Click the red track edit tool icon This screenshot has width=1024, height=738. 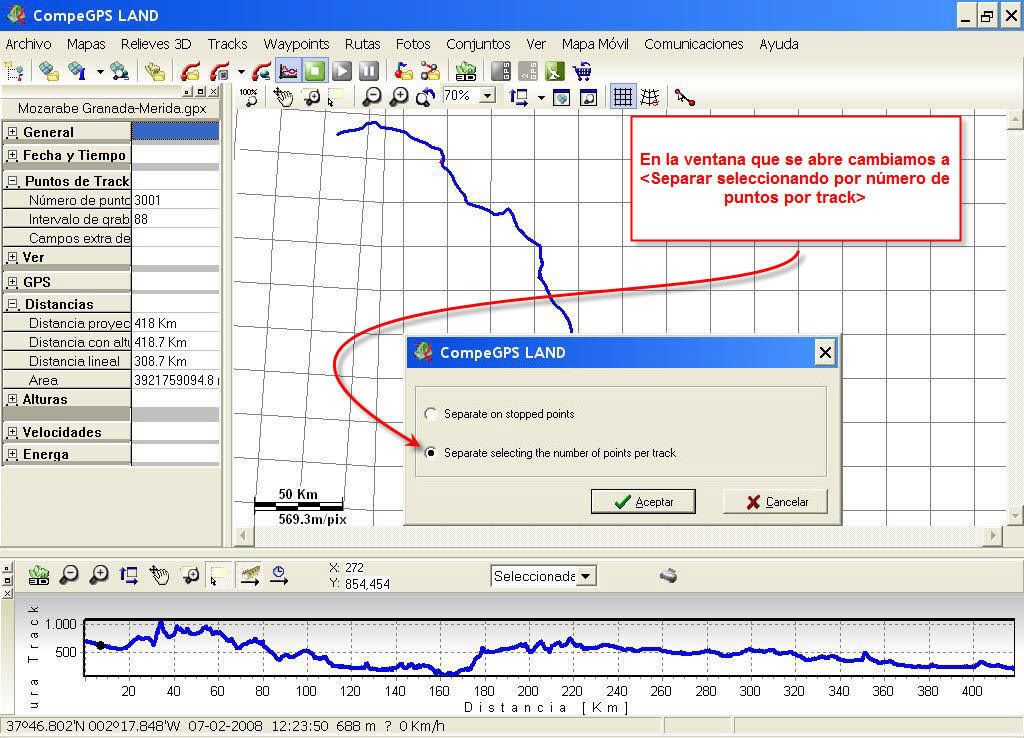point(684,97)
